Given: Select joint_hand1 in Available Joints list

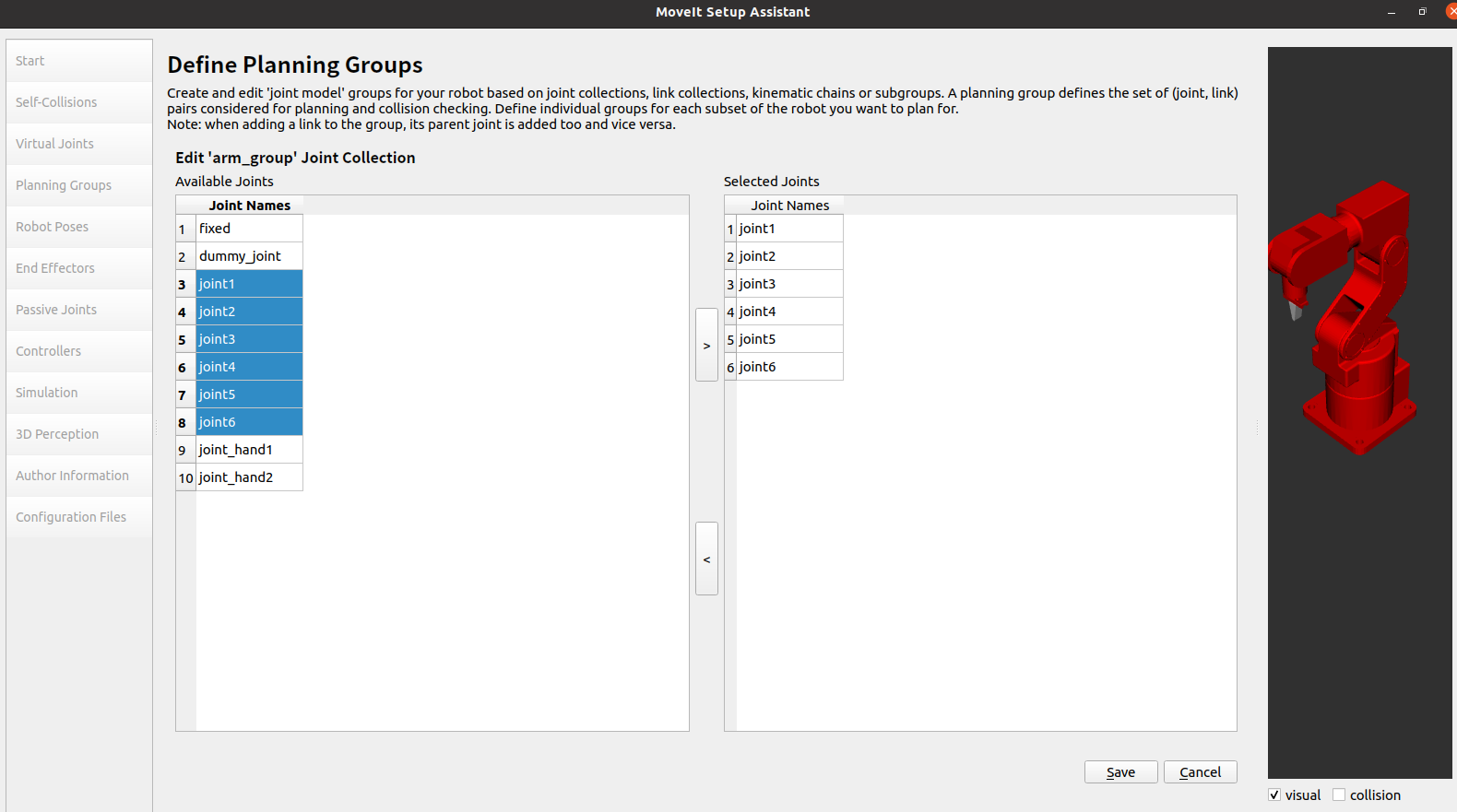Looking at the screenshot, I should pyautogui.click(x=236, y=450).
